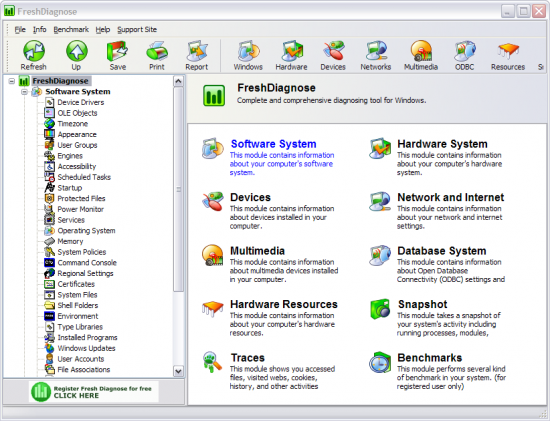Open the Support Site menu
This screenshot has height=421, width=550.
[x=137, y=29]
